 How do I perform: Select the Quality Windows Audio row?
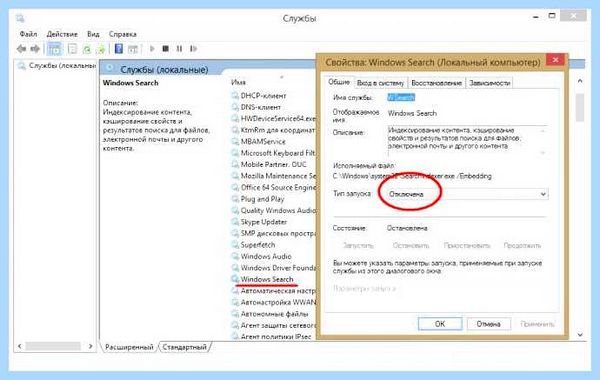click(x=274, y=210)
